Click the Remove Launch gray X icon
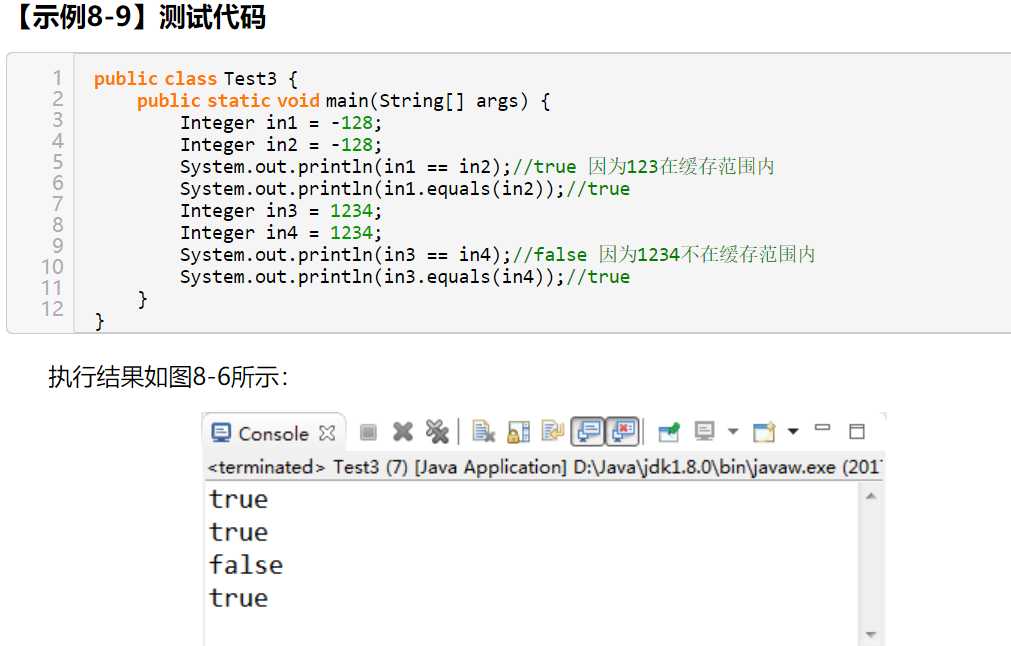 click(x=403, y=431)
